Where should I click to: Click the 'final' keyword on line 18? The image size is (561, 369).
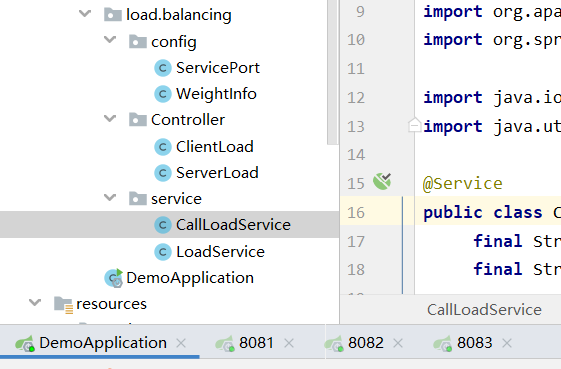(x=497, y=269)
